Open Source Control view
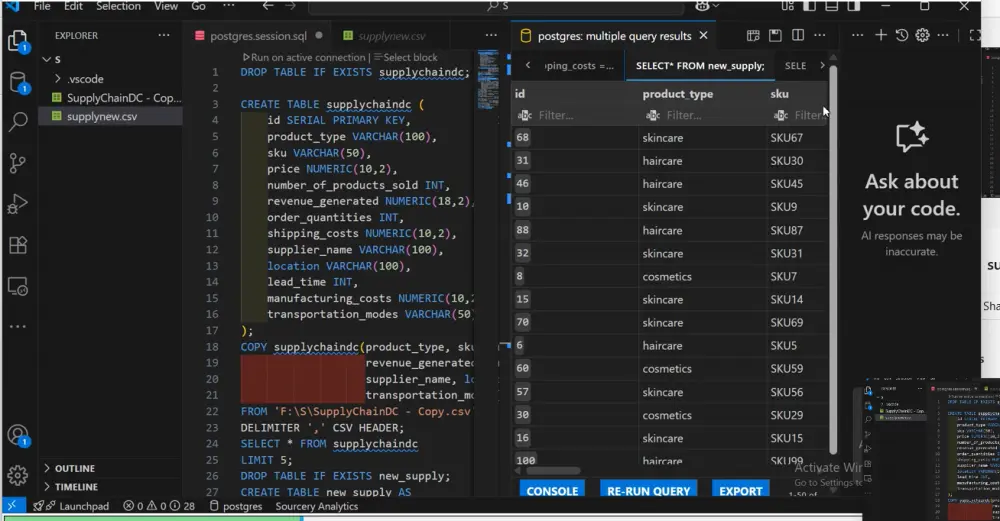This screenshot has width=1000, height=521. click(17, 164)
